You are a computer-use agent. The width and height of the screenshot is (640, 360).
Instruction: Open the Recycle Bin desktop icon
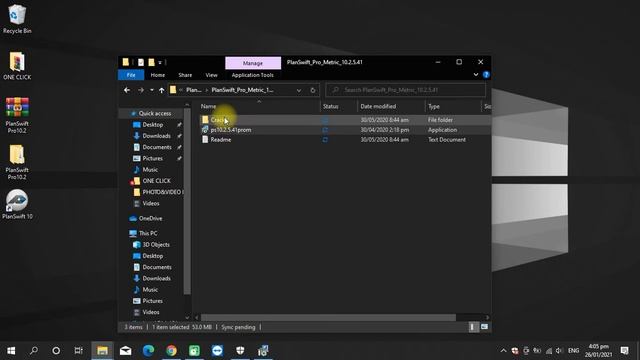point(17,19)
